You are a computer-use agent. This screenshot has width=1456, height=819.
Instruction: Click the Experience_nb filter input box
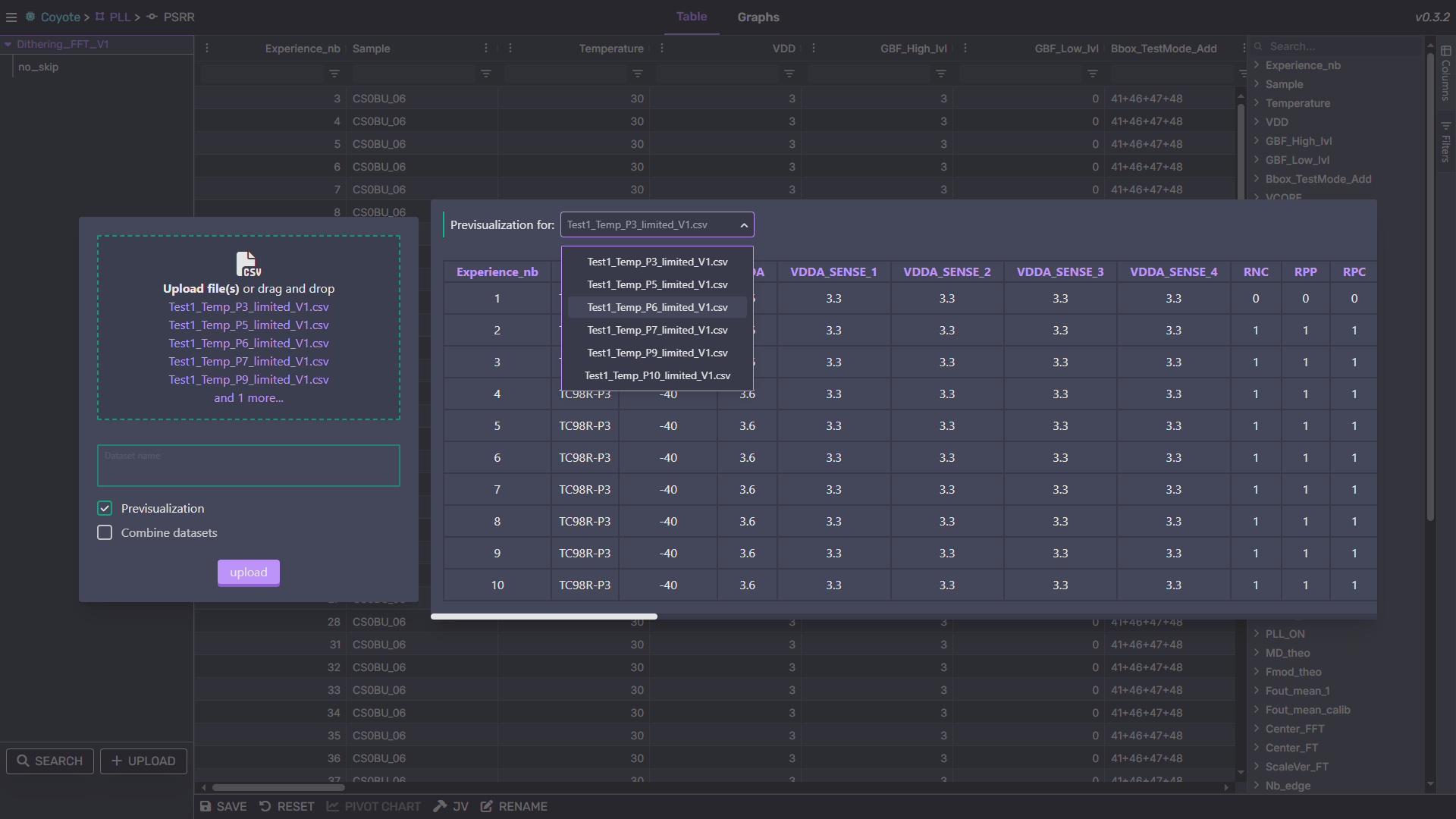coord(263,74)
